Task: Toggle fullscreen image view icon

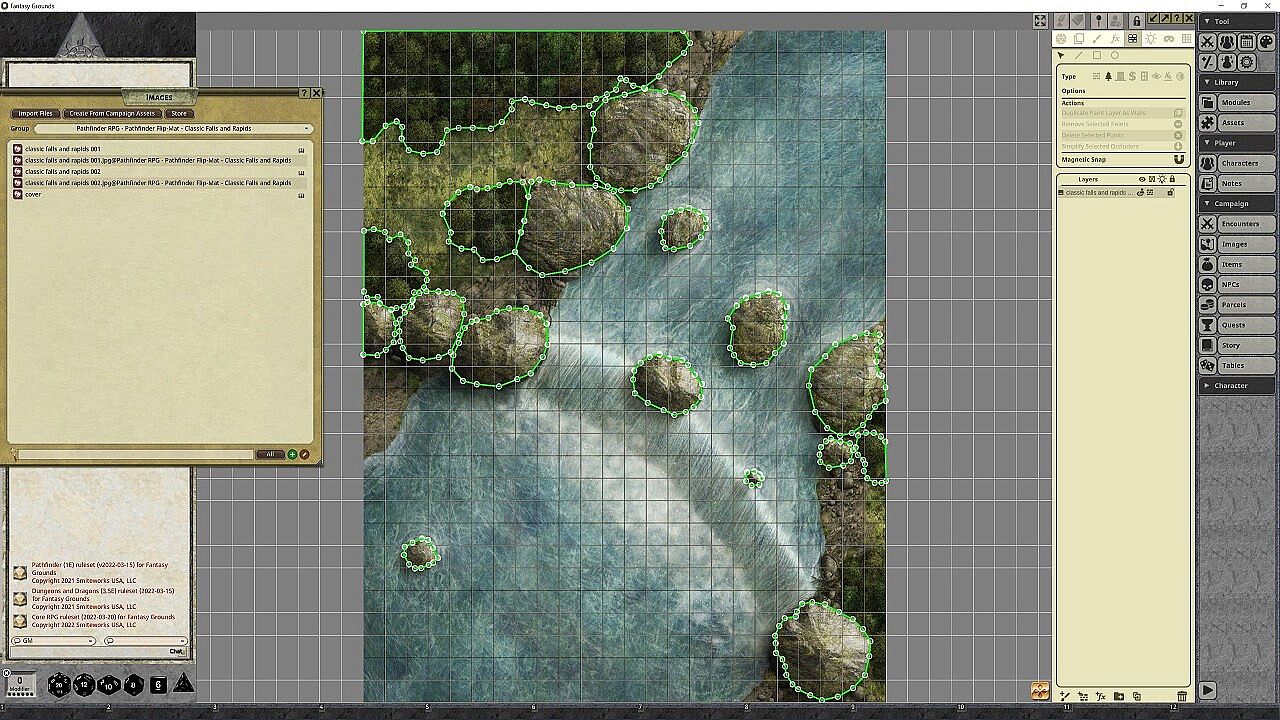Action: [x=1040, y=20]
